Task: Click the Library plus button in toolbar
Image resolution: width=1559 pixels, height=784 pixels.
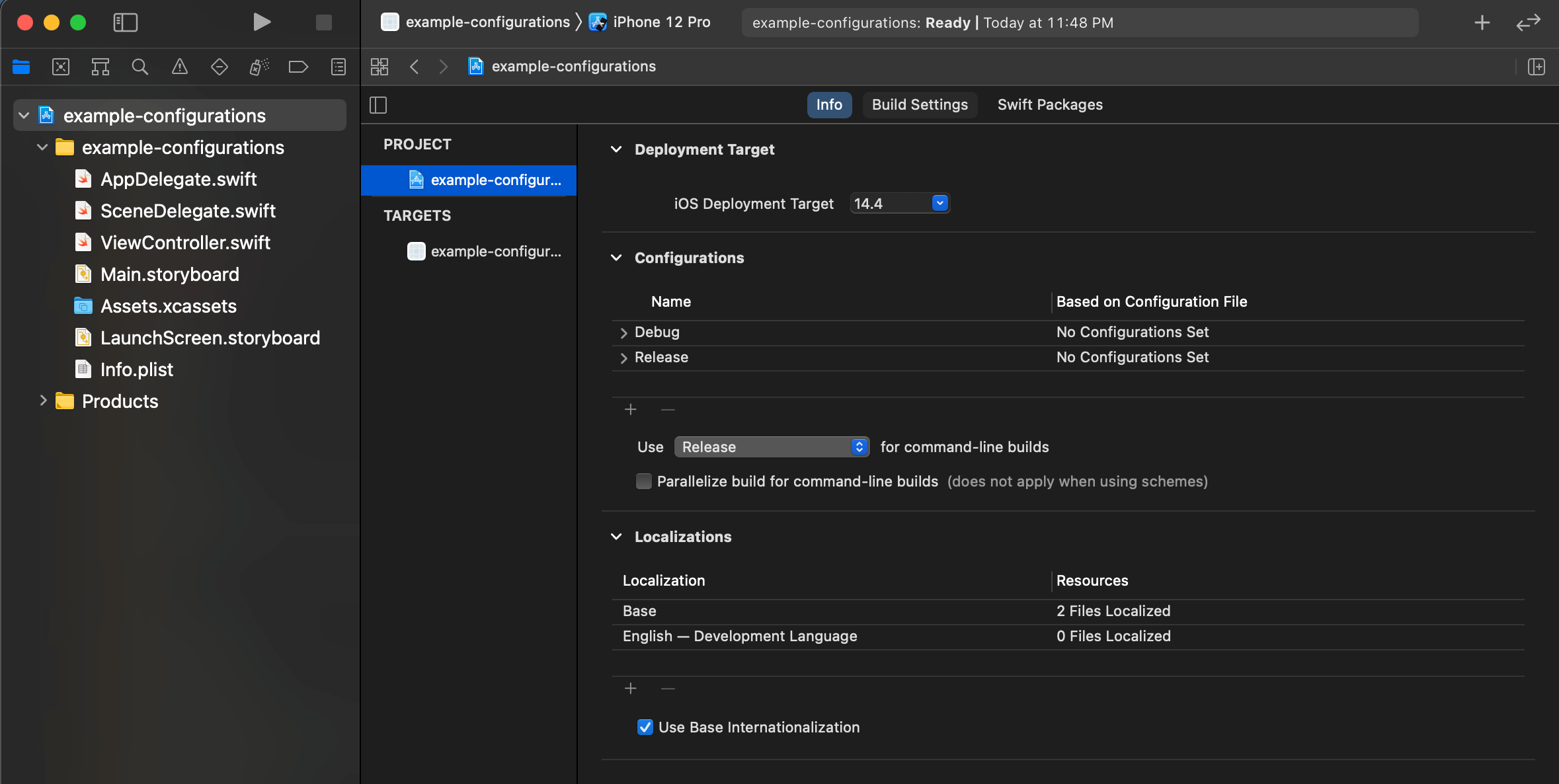Action: point(1482,22)
